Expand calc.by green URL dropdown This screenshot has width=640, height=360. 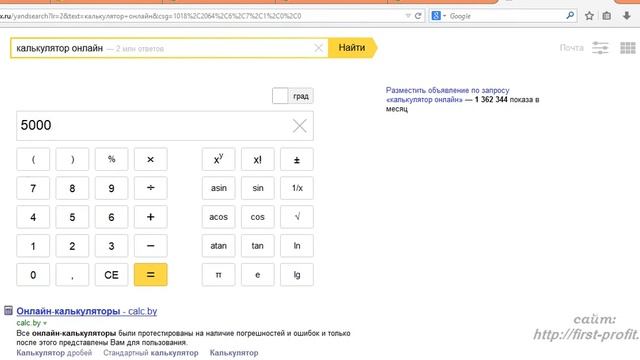(x=45, y=323)
